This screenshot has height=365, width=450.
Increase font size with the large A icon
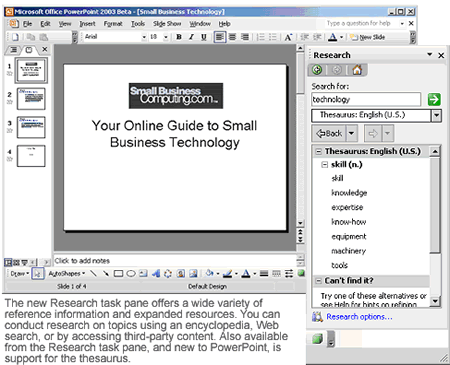[x=288, y=37]
